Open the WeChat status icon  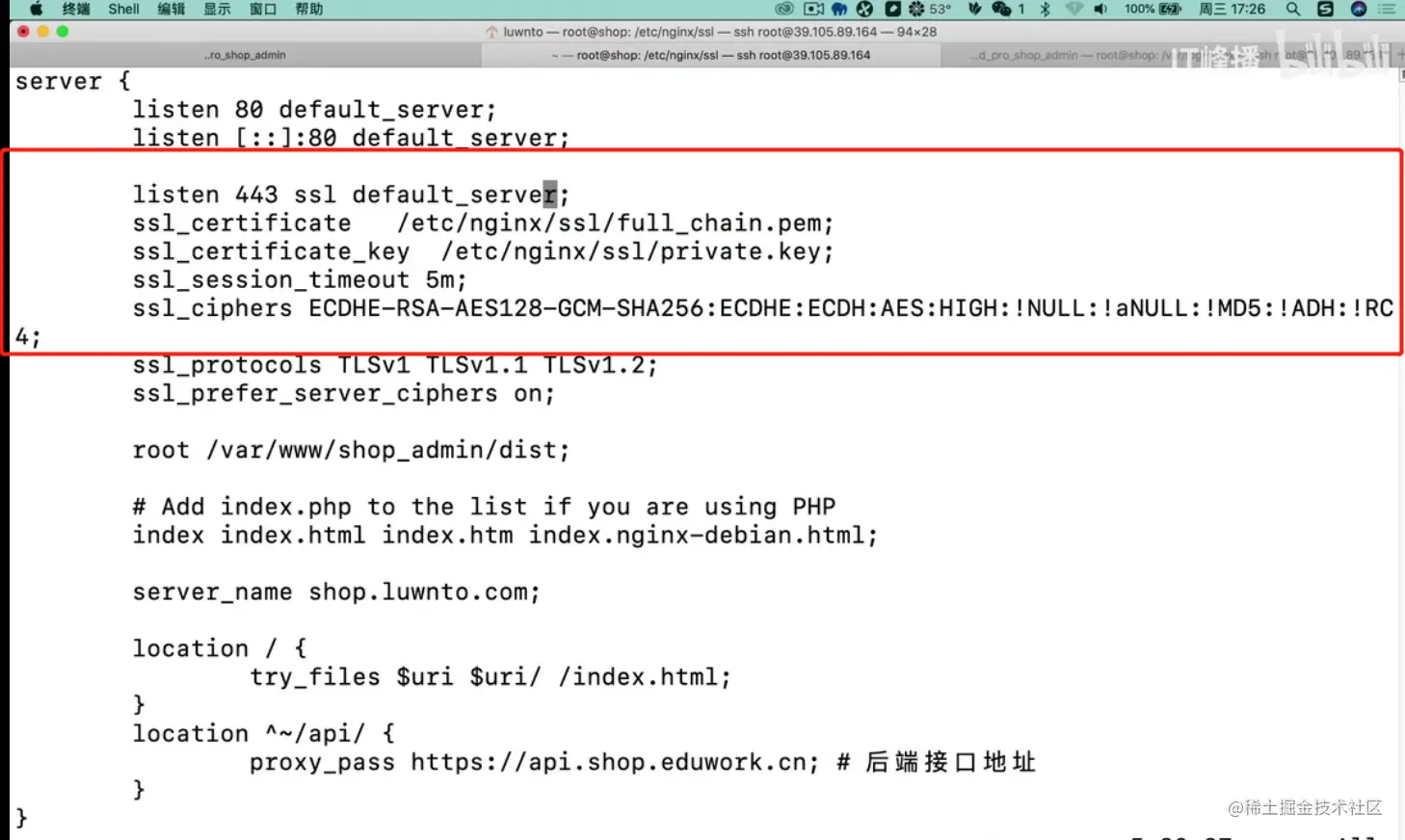[1001, 9]
